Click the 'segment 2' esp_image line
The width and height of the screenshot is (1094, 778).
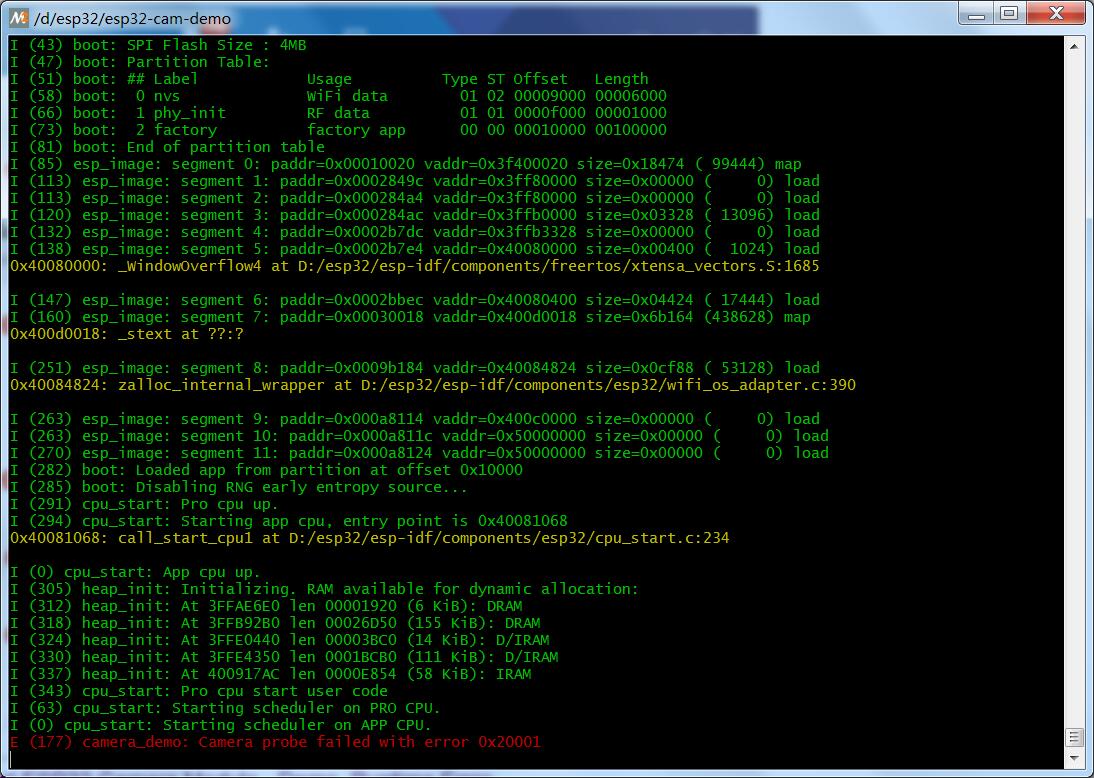point(414,198)
